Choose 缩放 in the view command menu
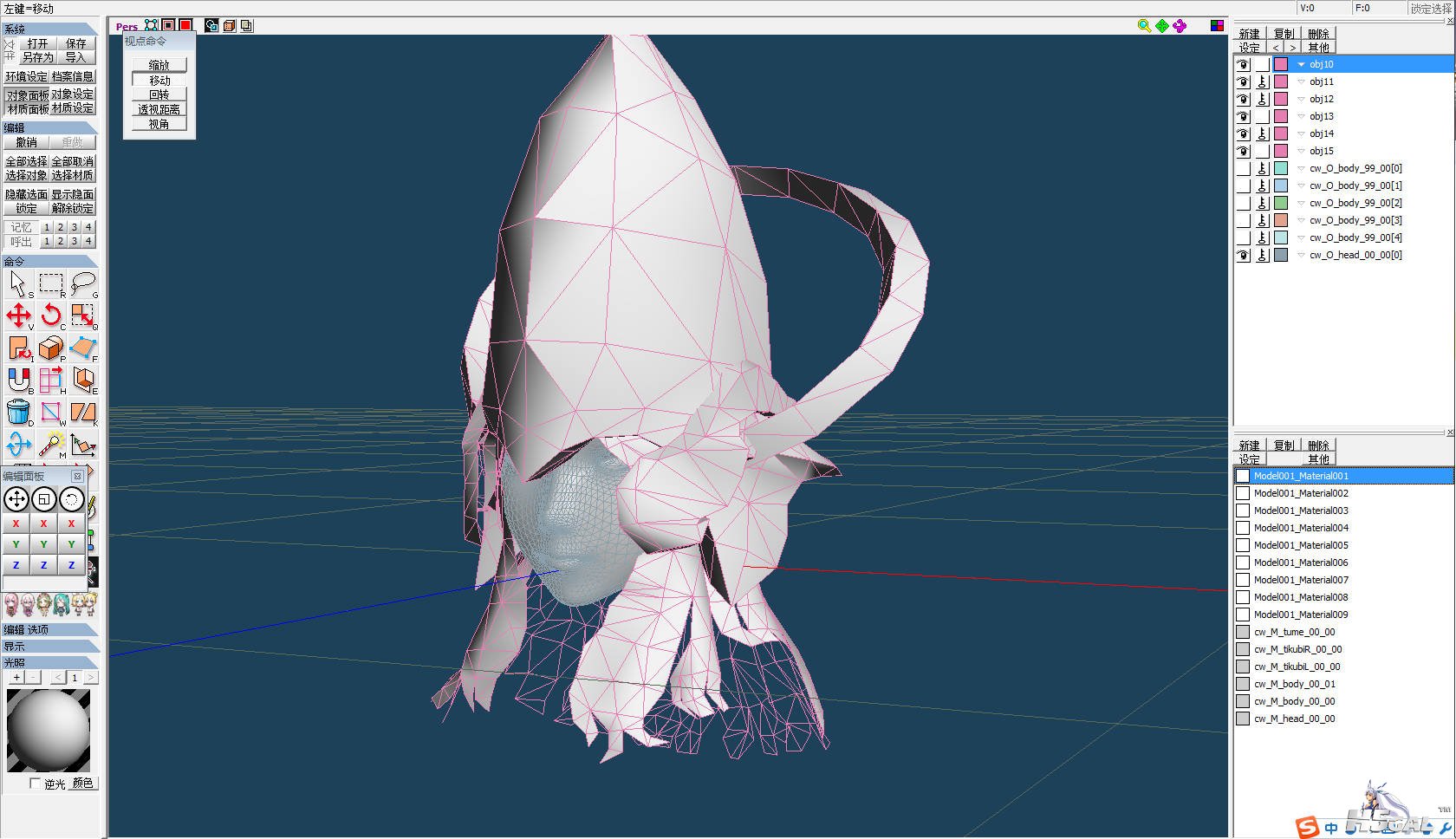The height and width of the screenshot is (839, 1456). (x=159, y=65)
